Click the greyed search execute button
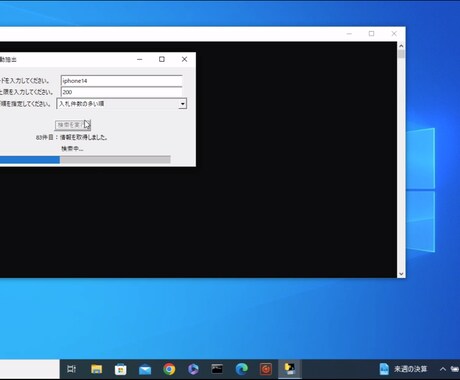Screen dimensions: 460x380 tap(73, 125)
